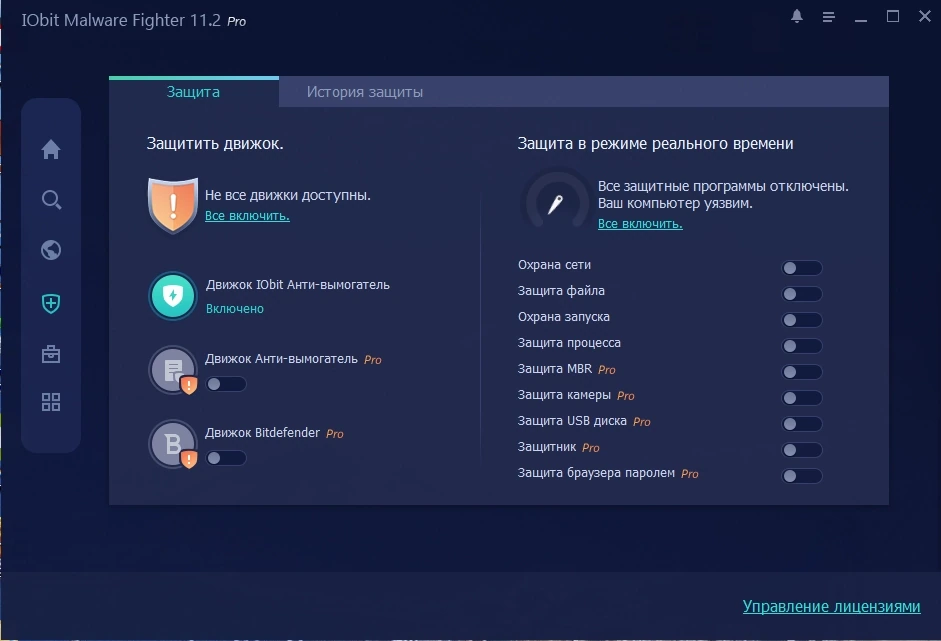The image size is (941, 641).
Task: Turn on Охрана сети switch
Action: [x=802, y=268]
